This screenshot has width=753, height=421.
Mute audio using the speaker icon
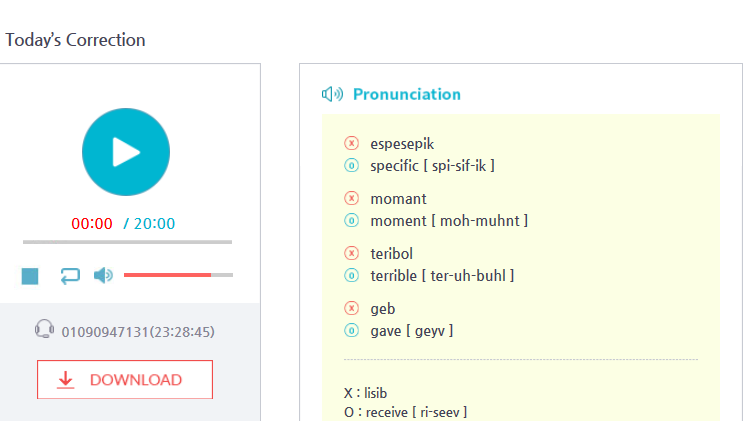(103, 276)
